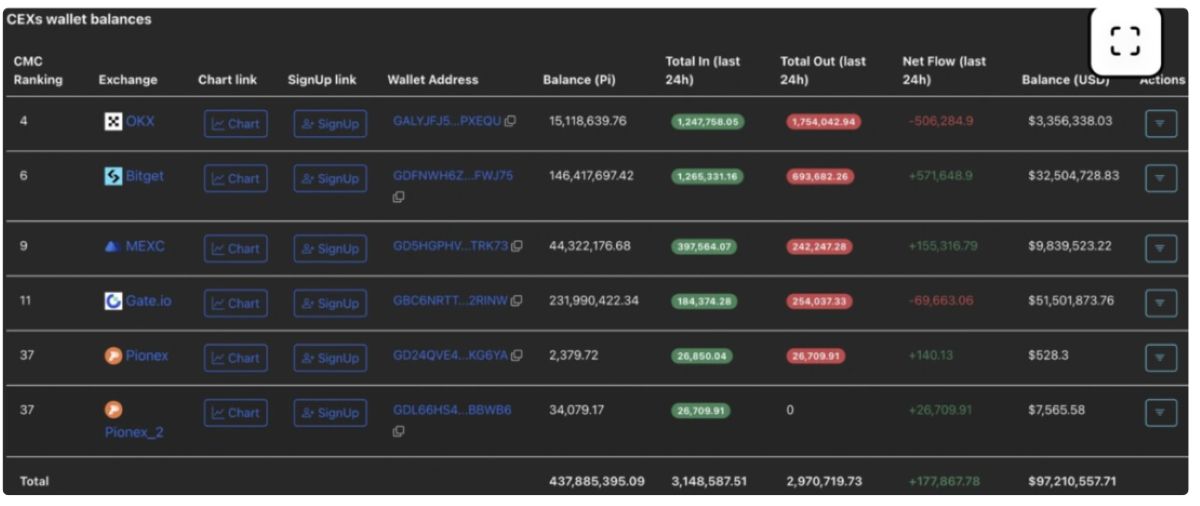Open the Chart button for Bitget

pyautogui.click(x=236, y=179)
